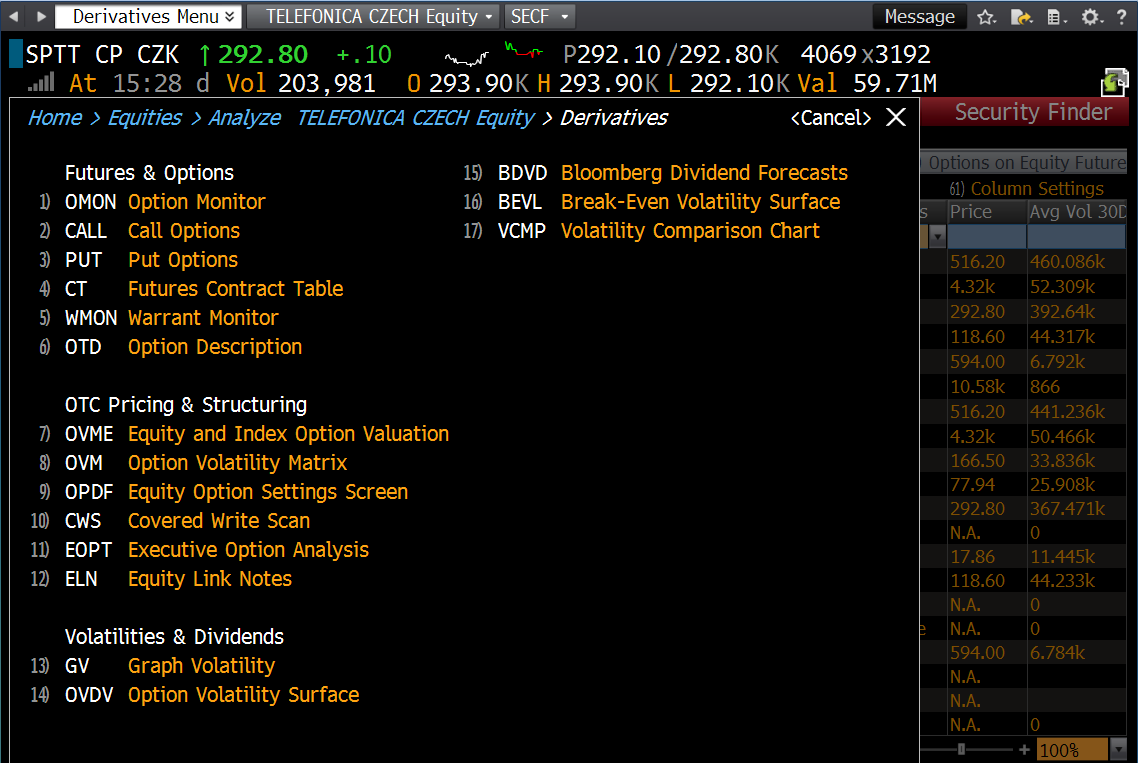Open the Derivatives Menu dropdown
Image resolution: width=1138 pixels, height=763 pixels.
(150, 16)
